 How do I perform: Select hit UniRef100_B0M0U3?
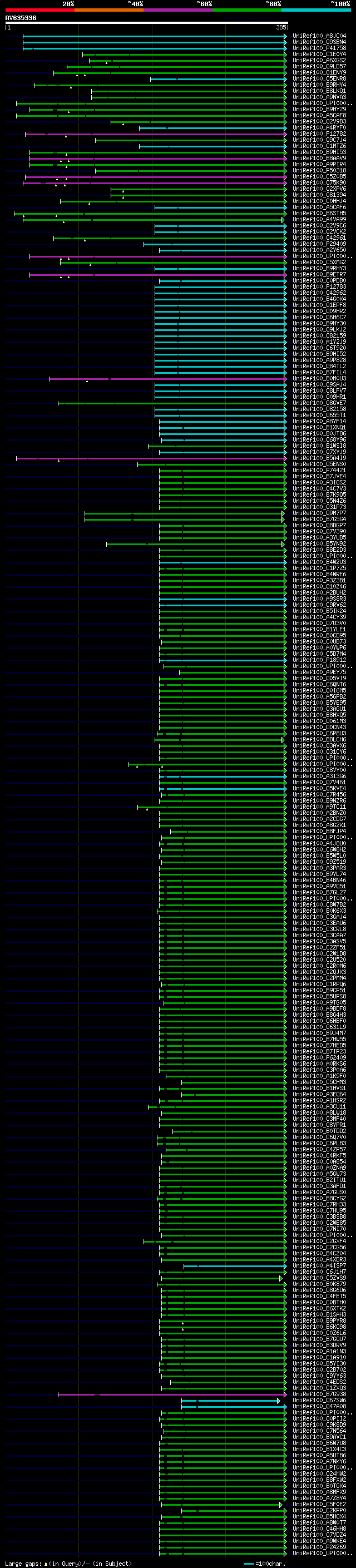[x=319, y=379]
